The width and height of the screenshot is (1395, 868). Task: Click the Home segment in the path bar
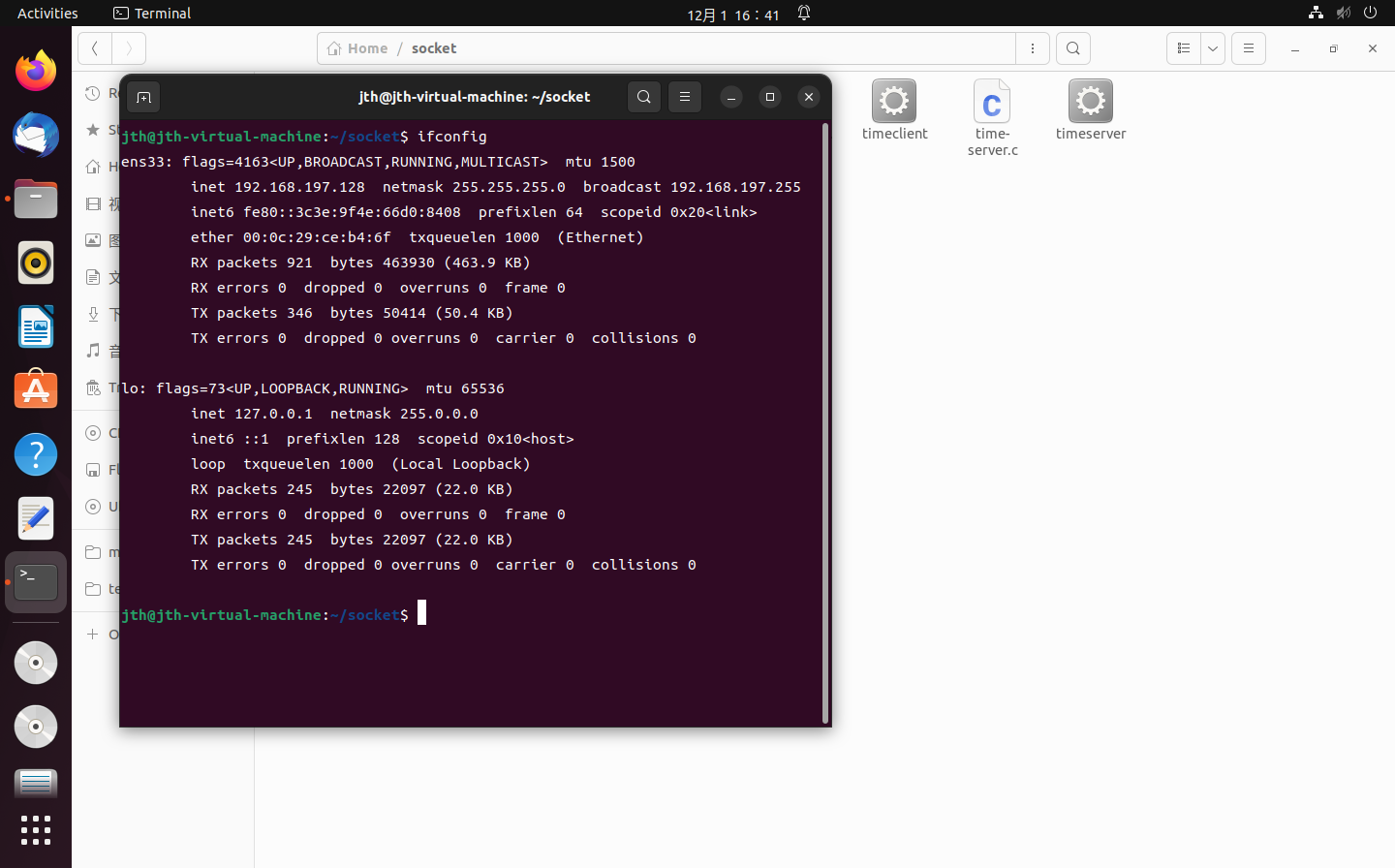pos(357,48)
